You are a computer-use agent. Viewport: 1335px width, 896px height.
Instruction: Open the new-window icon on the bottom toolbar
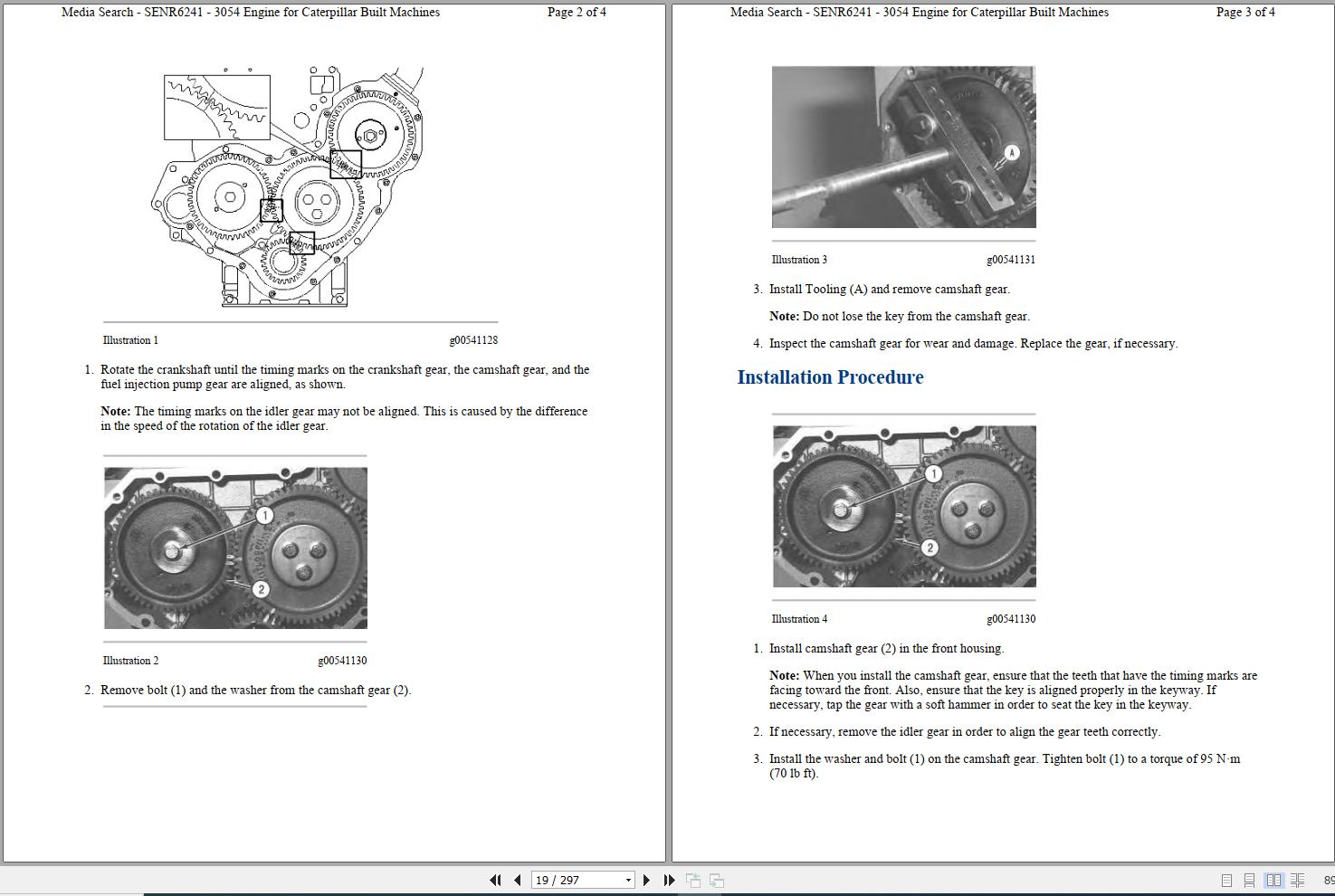point(694,880)
